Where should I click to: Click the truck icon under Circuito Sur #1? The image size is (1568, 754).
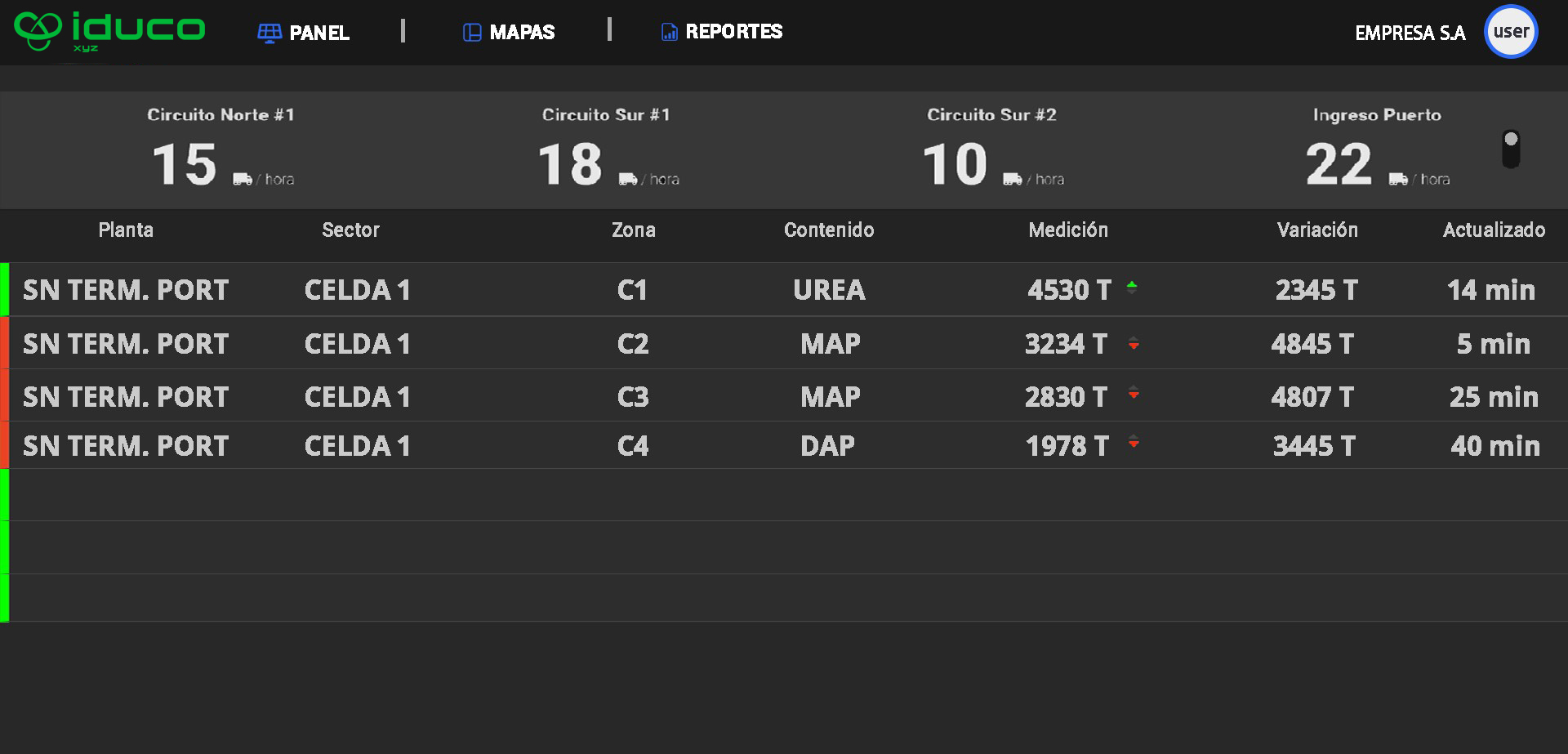[x=628, y=179]
